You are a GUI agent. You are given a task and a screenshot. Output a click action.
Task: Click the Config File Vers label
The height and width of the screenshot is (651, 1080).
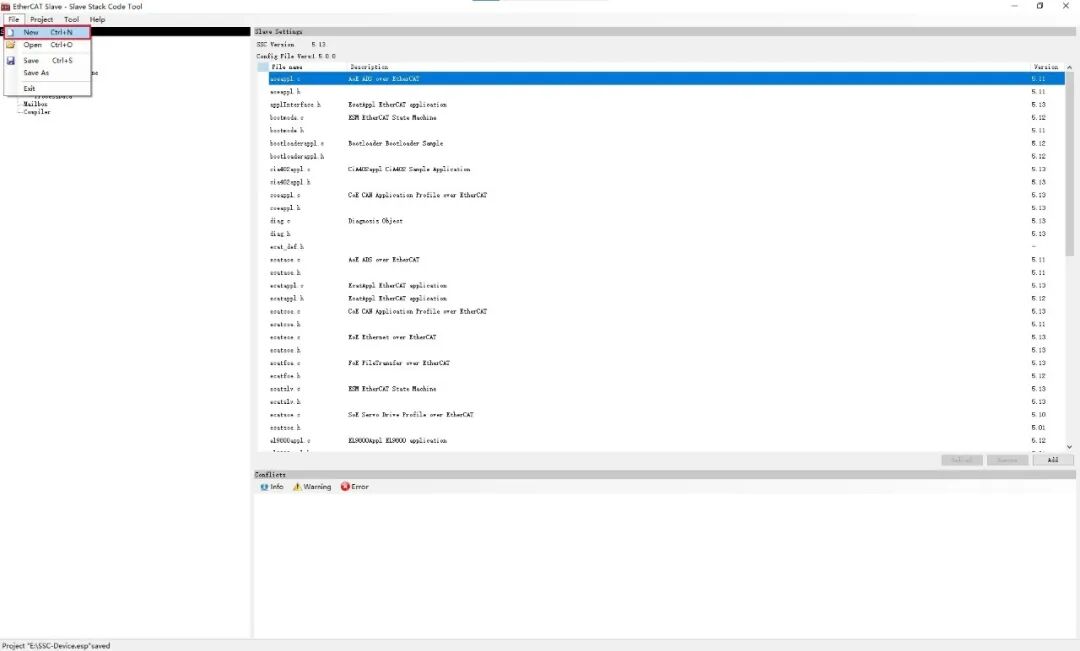point(286,56)
